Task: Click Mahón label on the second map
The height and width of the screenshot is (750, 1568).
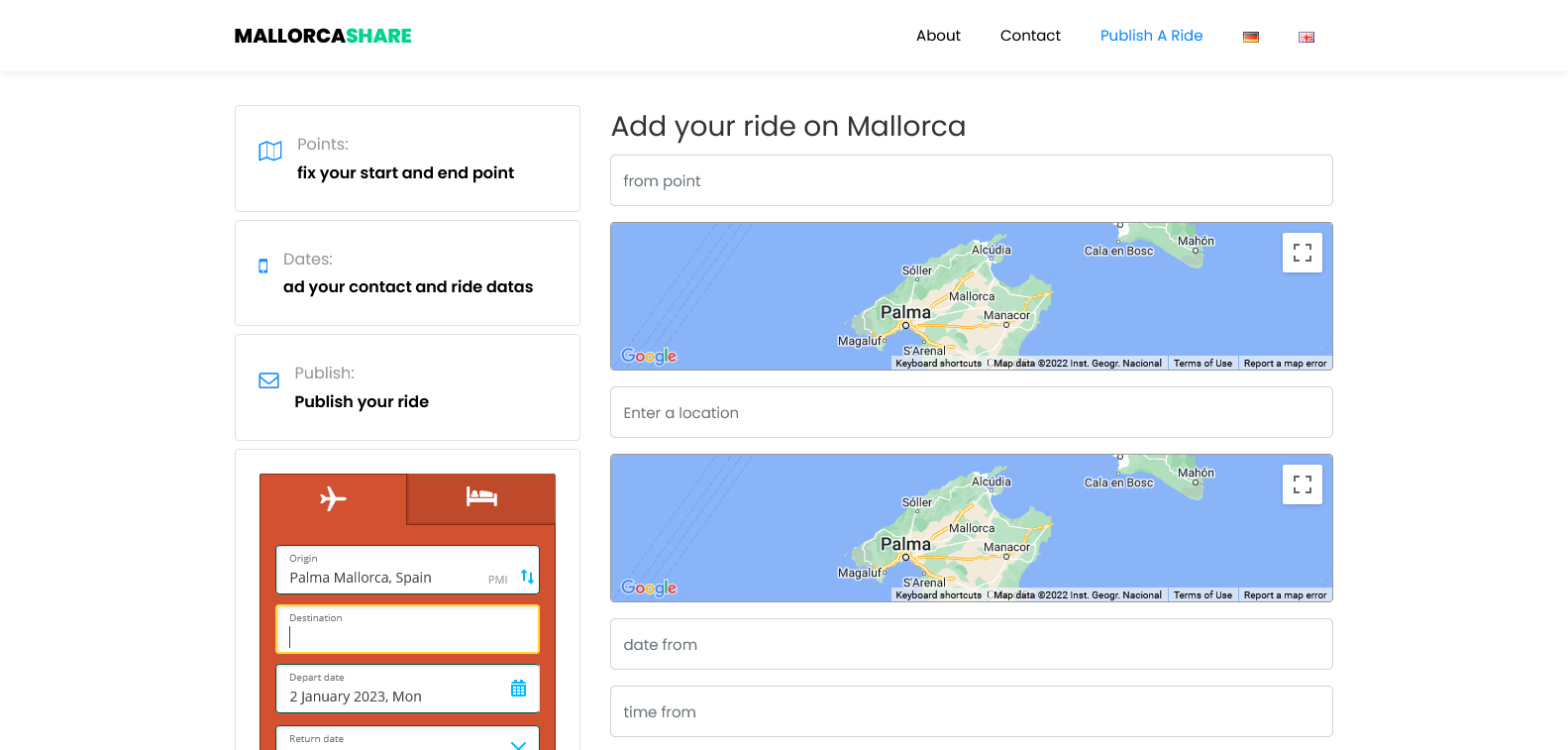Action: [x=1196, y=474]
